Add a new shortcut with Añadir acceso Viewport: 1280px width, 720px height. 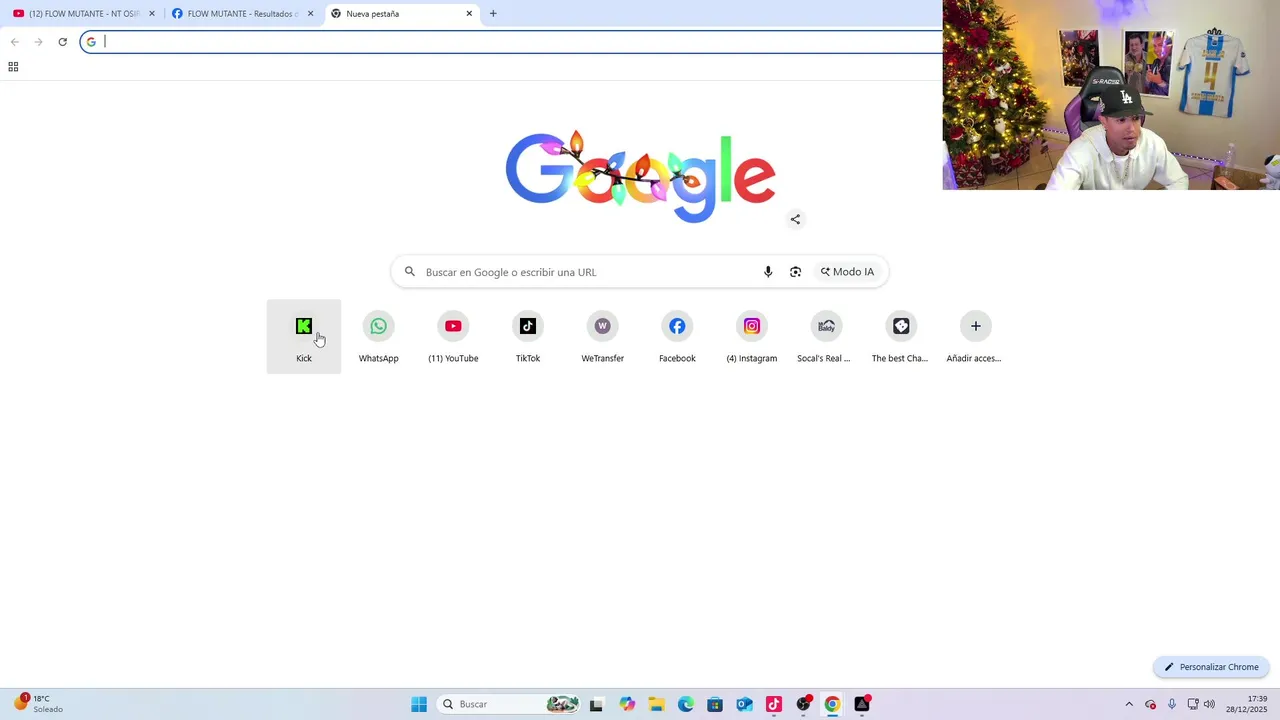[975, 337]
